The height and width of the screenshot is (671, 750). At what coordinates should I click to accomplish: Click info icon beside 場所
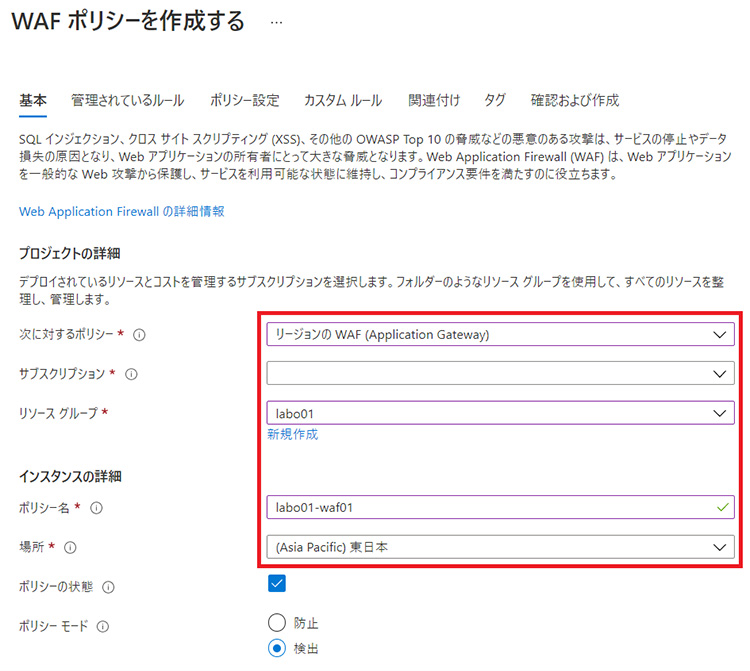click(71, 547)
